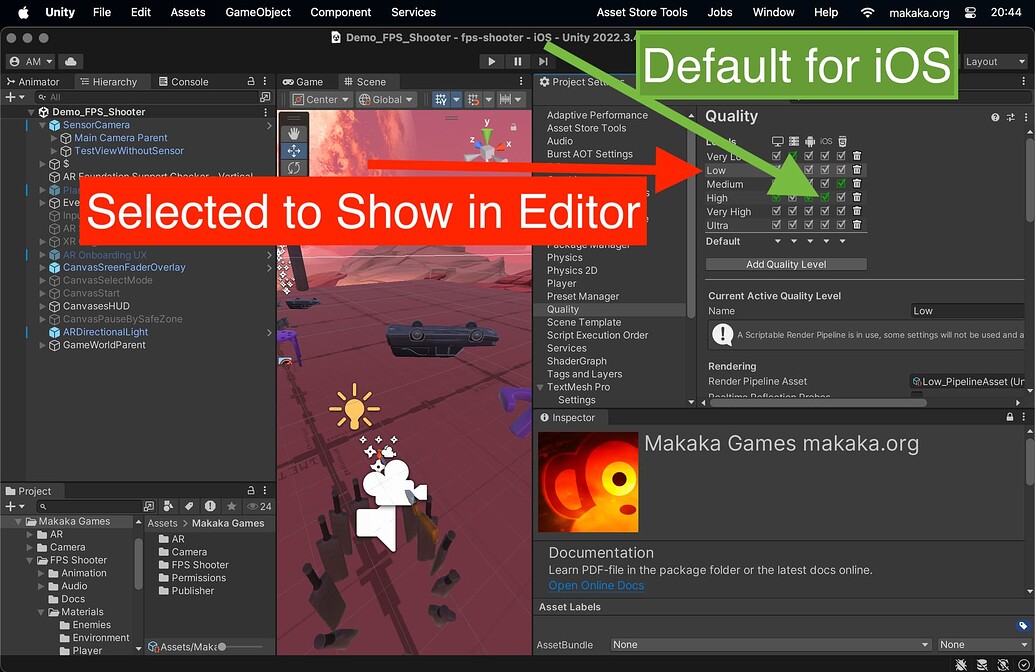
Task: Toggle iOS checkbox for Very High quality
Action: coord(825,211)
